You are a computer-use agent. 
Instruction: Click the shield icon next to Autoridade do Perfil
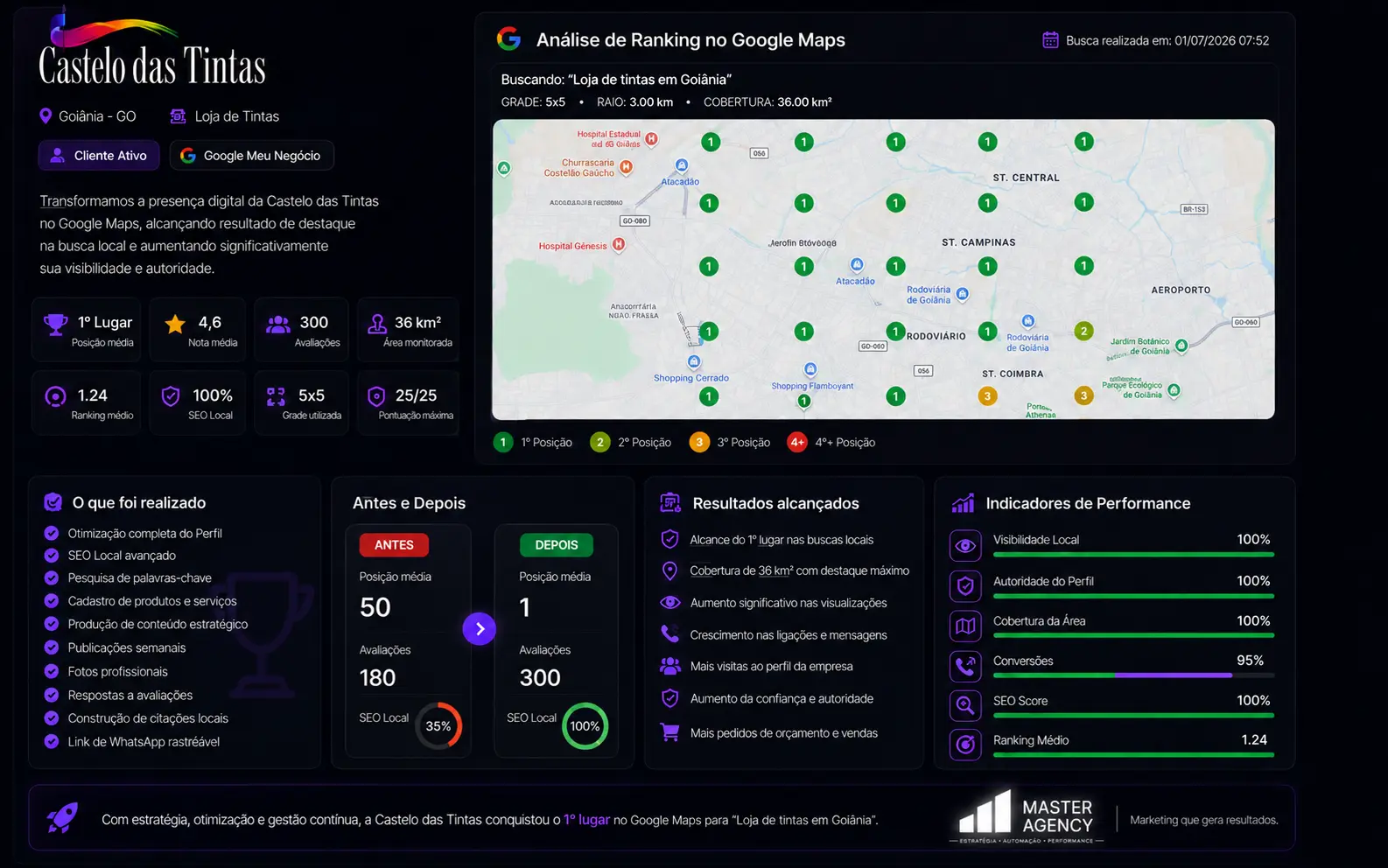coord(965,586)
